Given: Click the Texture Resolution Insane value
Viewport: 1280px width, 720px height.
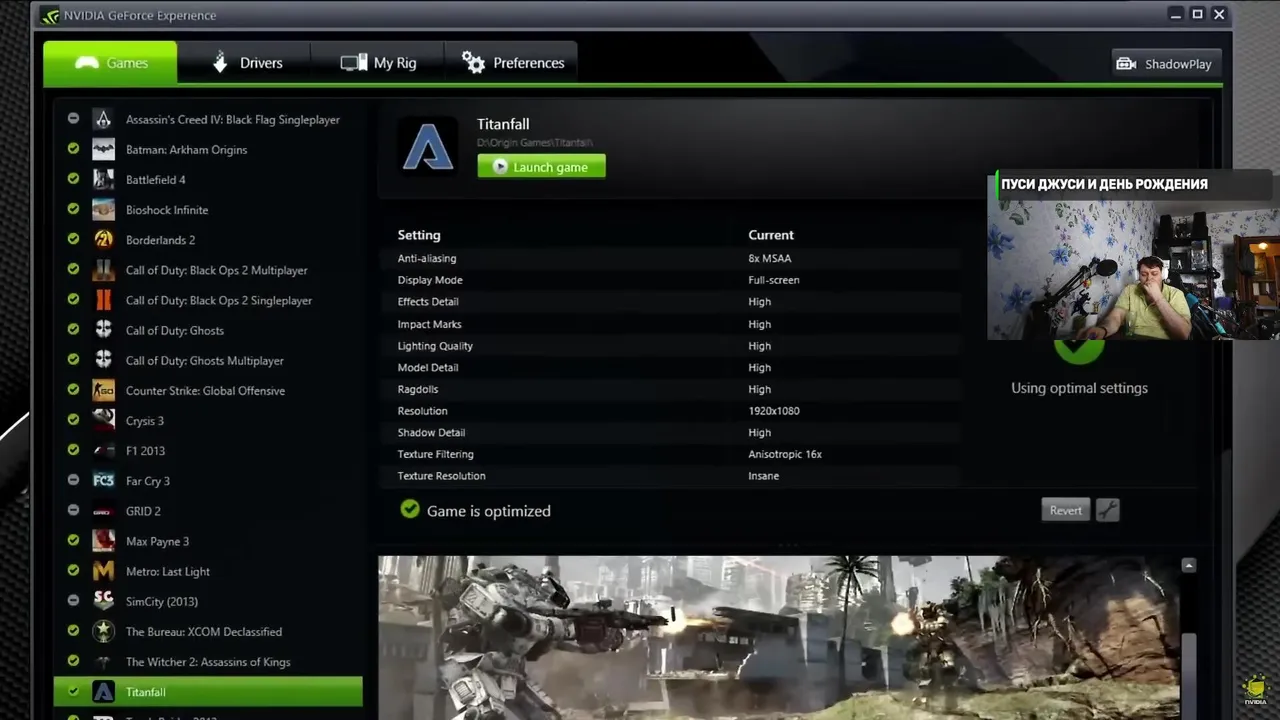Looking at the screenshot, I should point(763,476).
